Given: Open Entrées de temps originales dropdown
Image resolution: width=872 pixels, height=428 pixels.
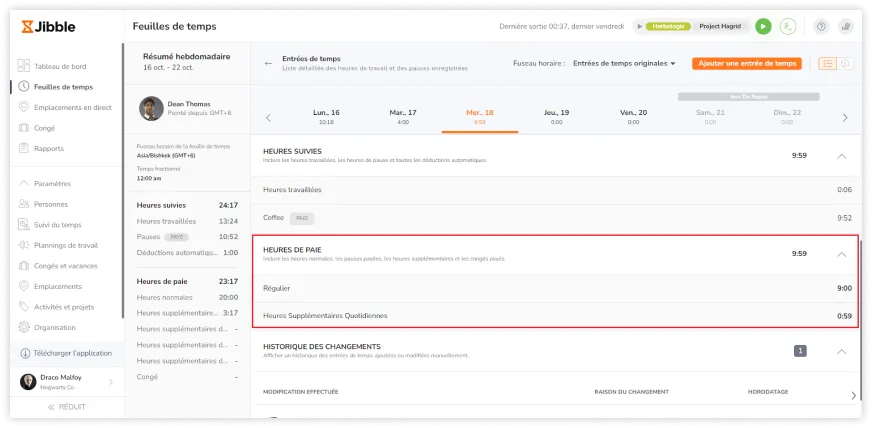Looking at the screenshot, I should coord(624,64).
